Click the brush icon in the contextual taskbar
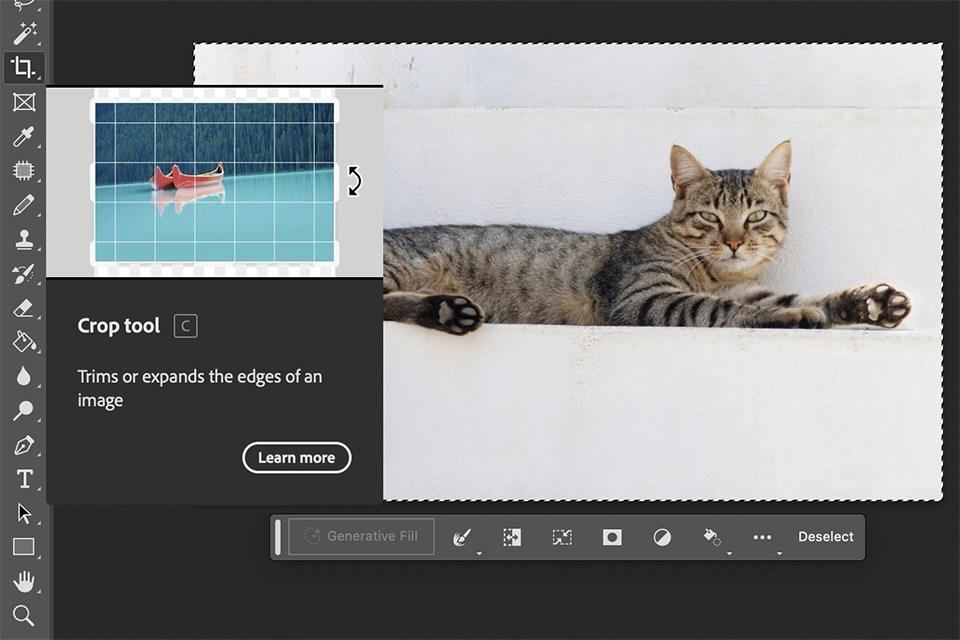 coord(460,536)
